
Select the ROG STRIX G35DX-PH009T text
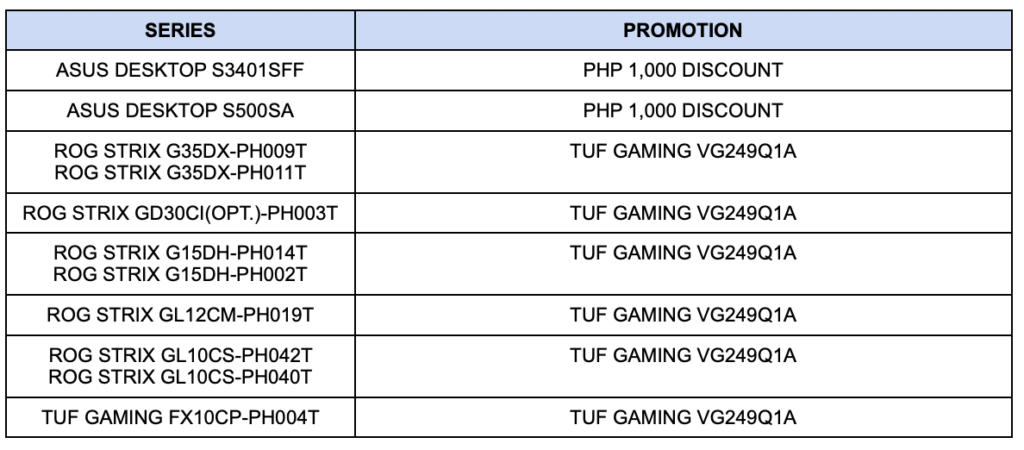click(180, 152)
